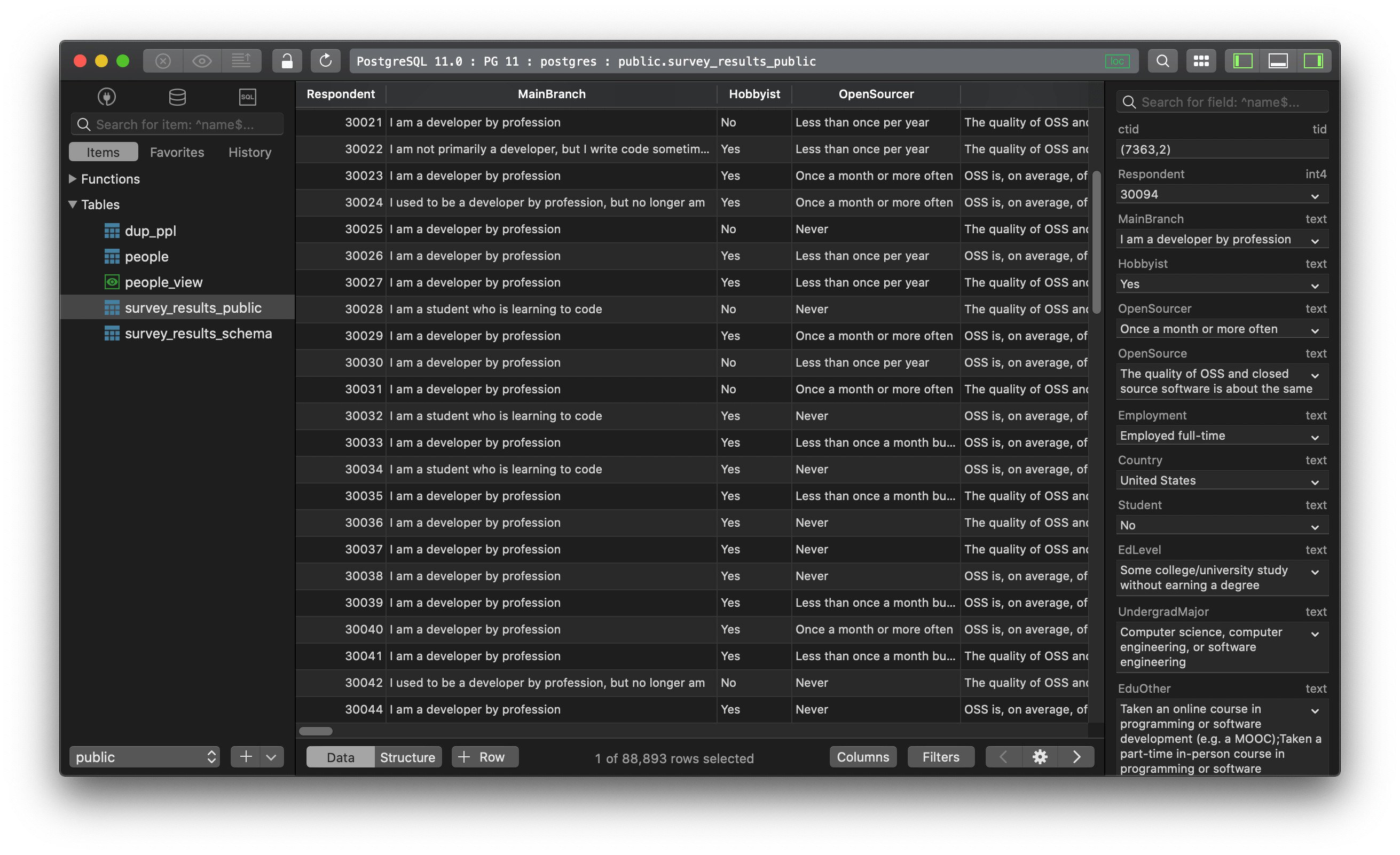Switch to the Structure tab
Viewport: 1400px width, 855px height.
pyautogui.click(x=407, y=757)
